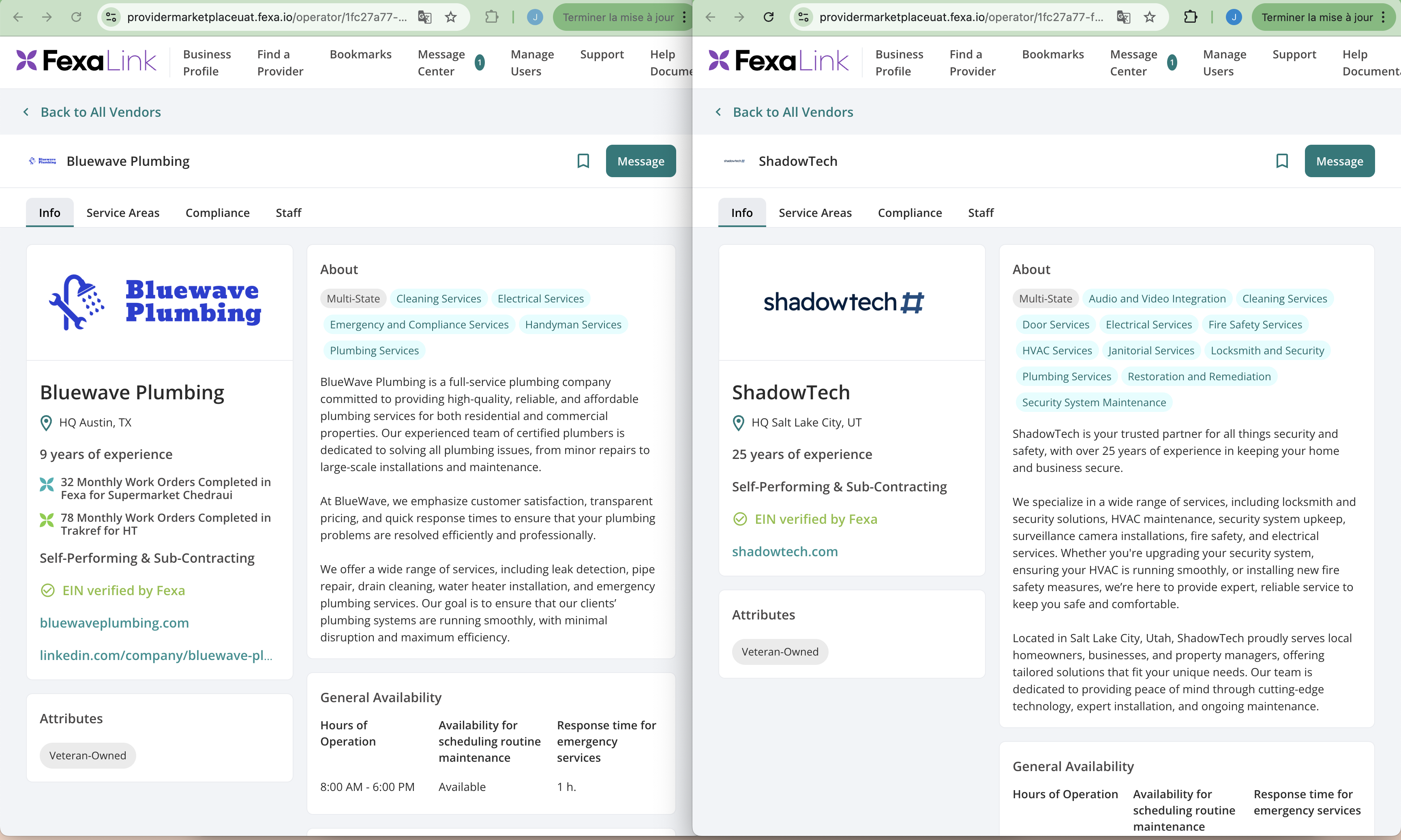The image size is (1401, 840).
Task: Open extensions puzzle icon in right window
Action: (1191, 17)
